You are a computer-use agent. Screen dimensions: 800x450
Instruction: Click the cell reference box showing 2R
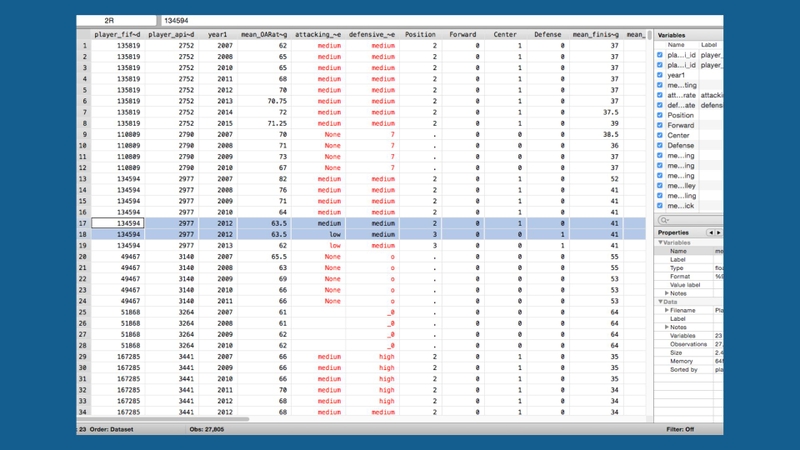116,20
